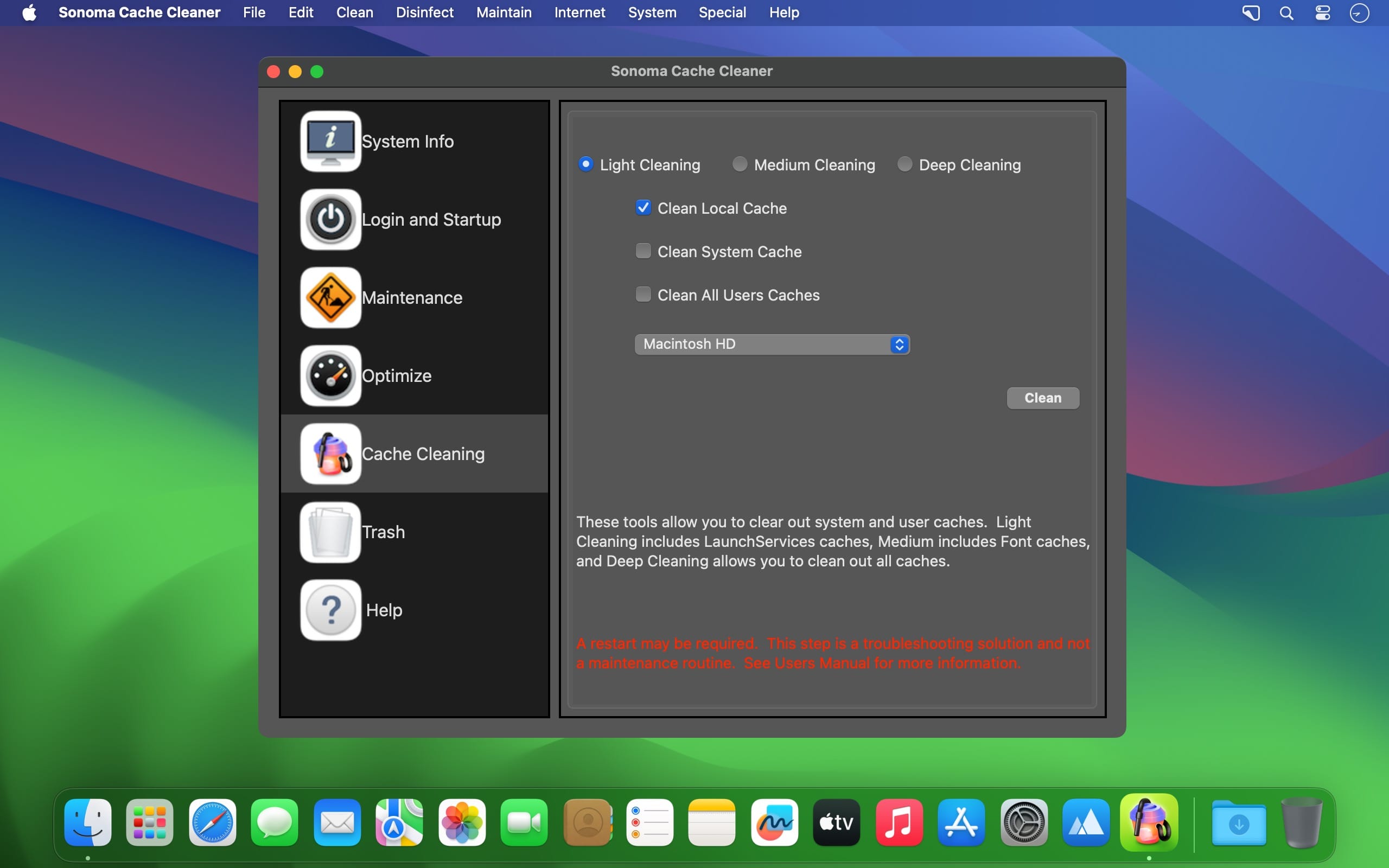Select the Optimize sidebar label
The height and width of the screenshot is (868, 1389).
[x=397, y=375]
